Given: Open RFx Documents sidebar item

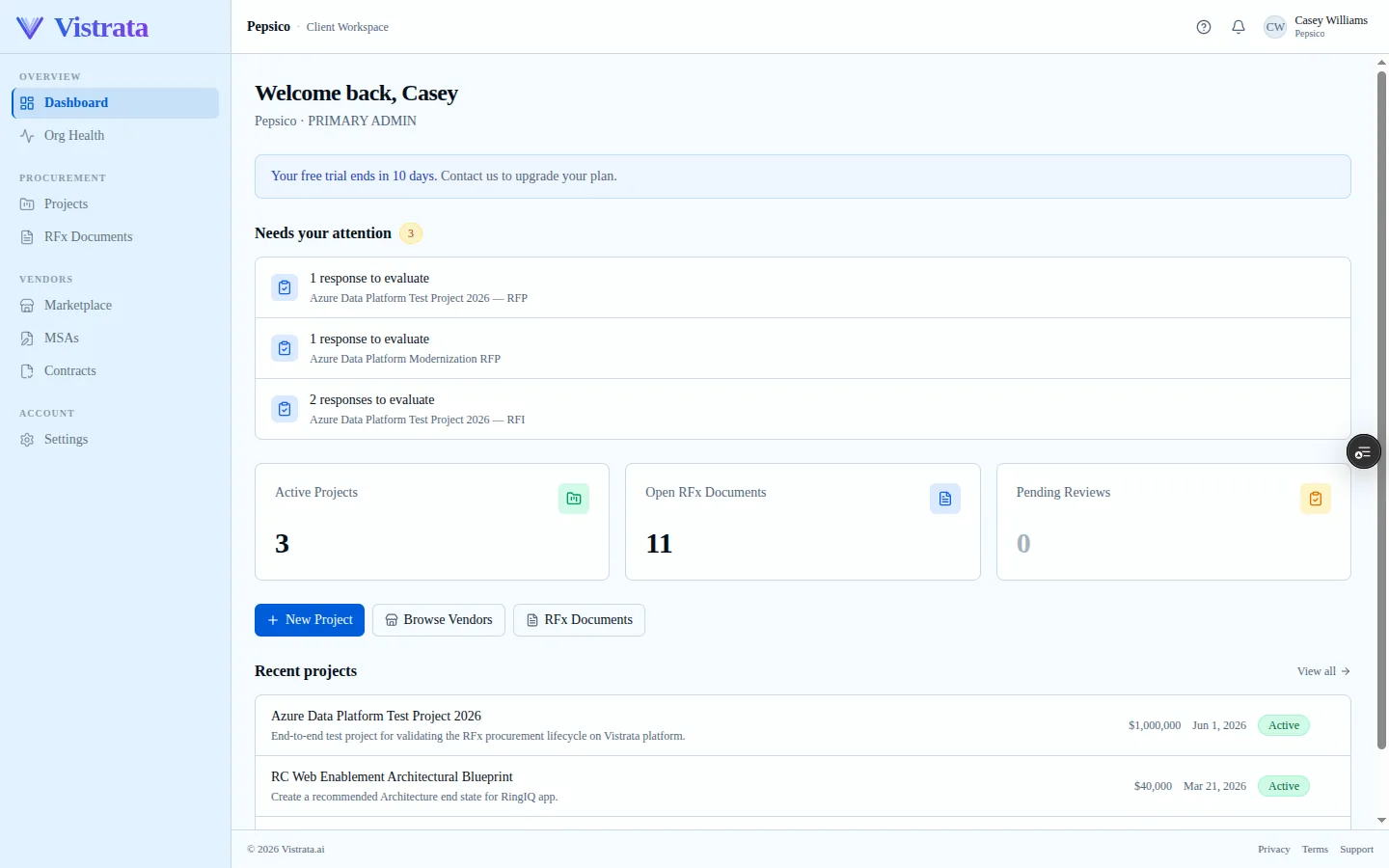Looking at the screenshot, I should click(x=116, y=237).
